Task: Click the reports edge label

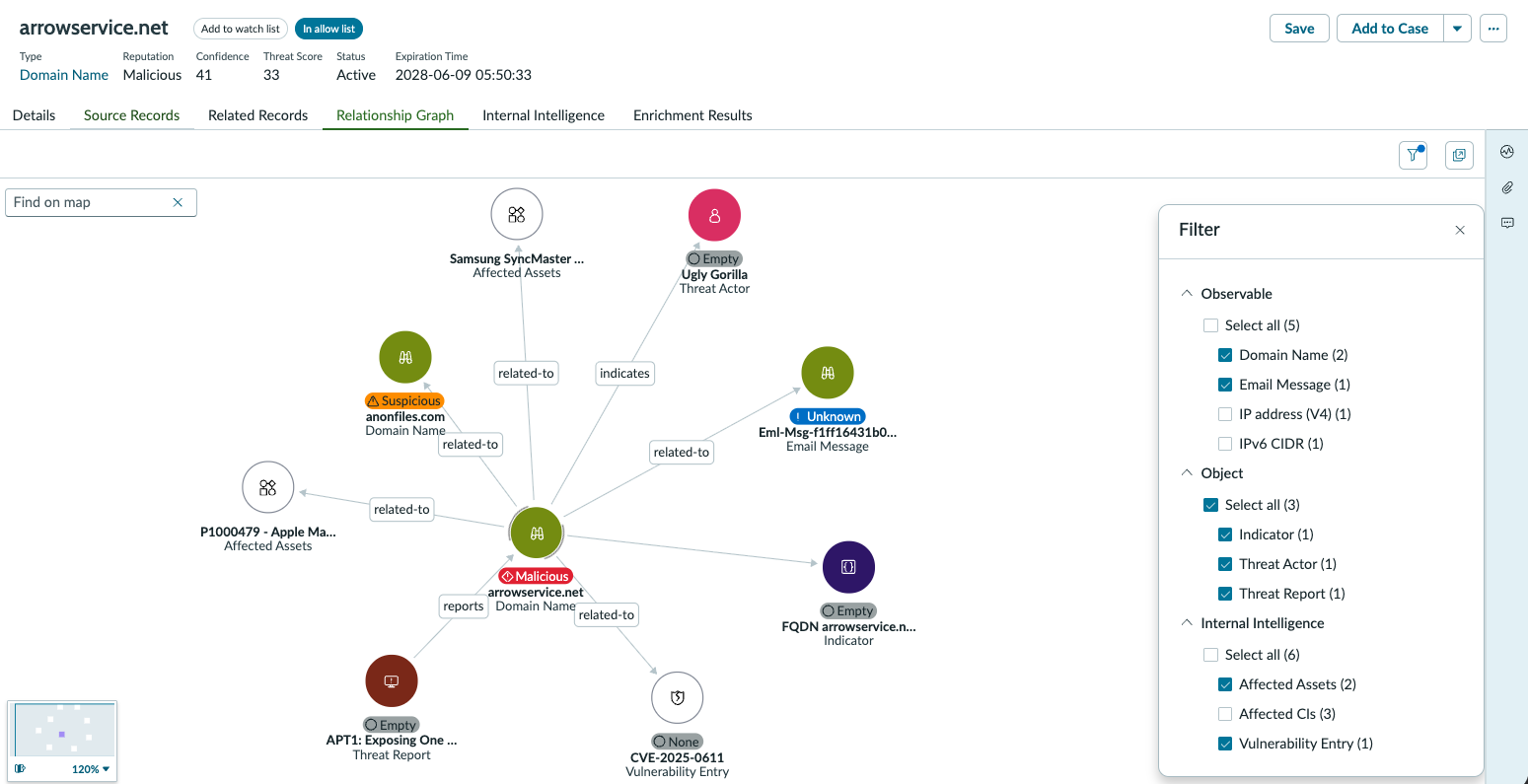Action: (464, 606)
